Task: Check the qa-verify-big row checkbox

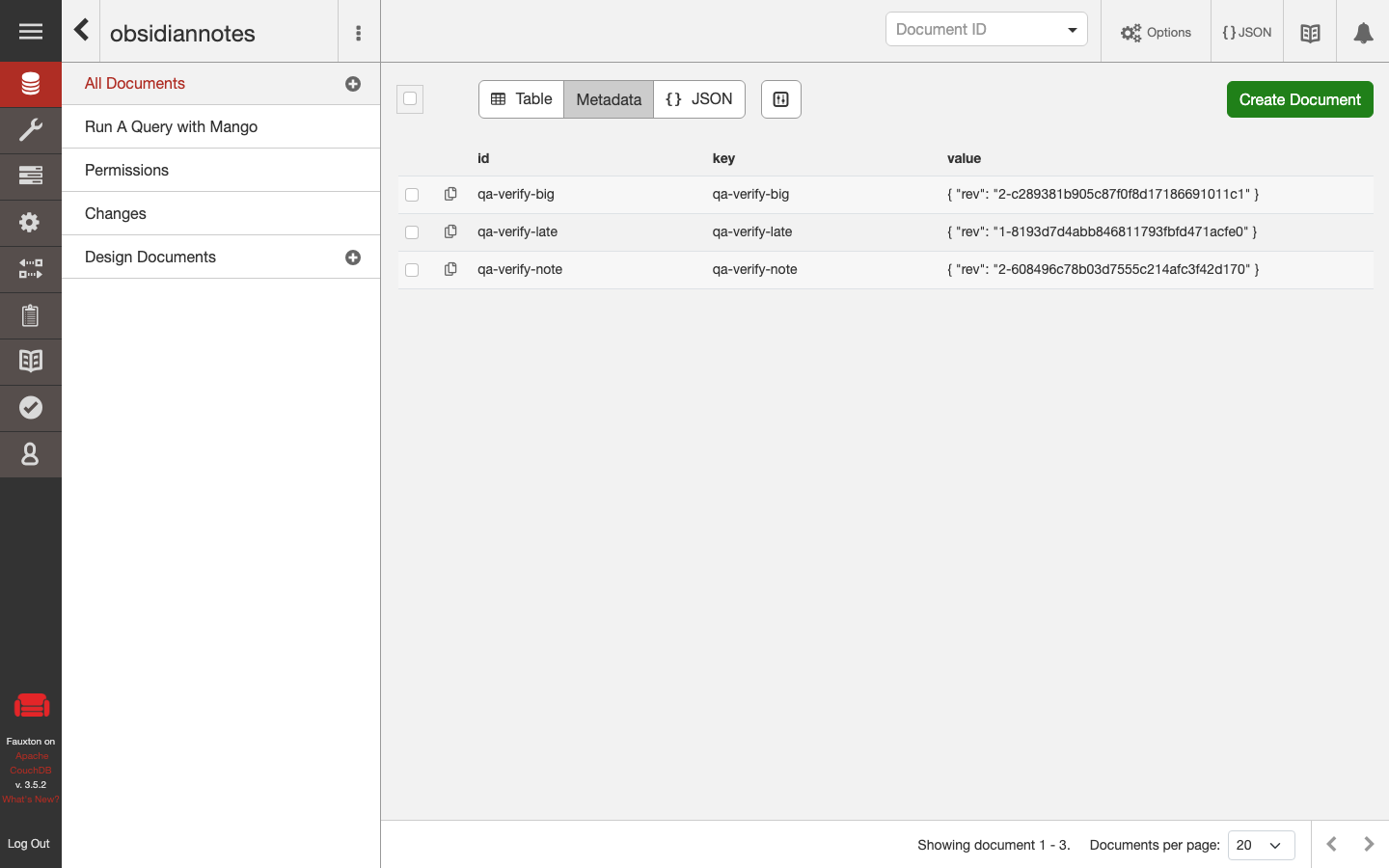Action: point(412,195)
